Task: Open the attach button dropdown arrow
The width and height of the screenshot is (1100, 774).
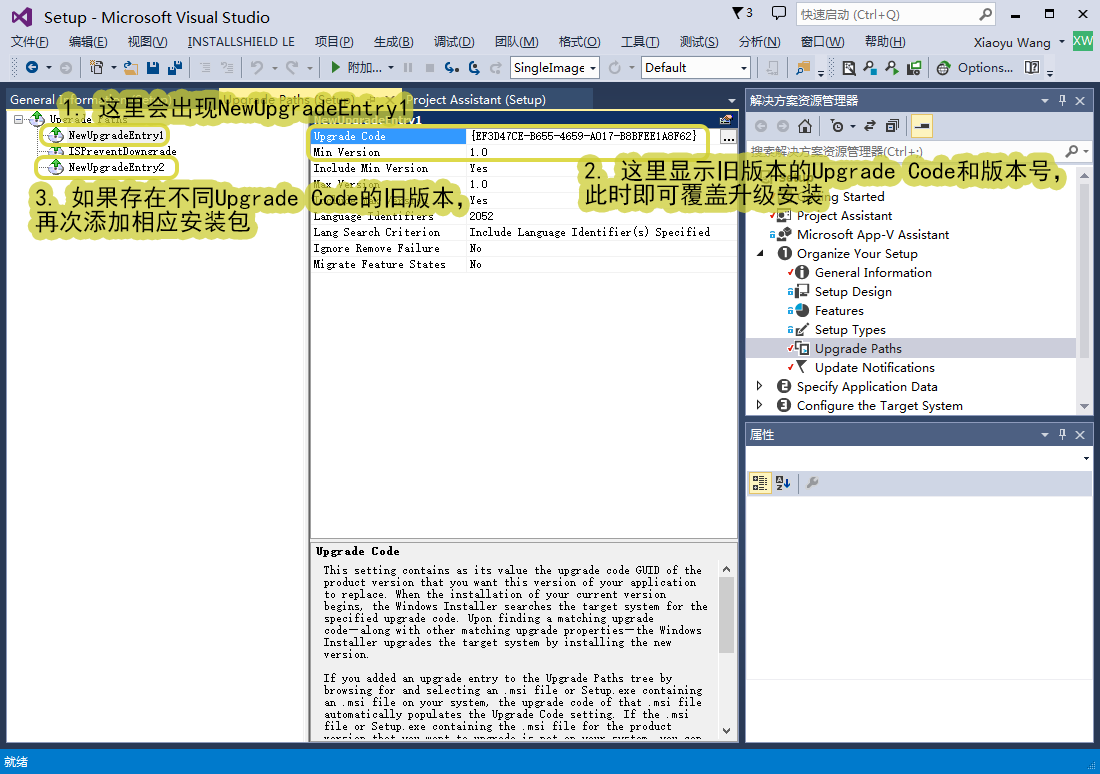Action: [x=391, y=67]
